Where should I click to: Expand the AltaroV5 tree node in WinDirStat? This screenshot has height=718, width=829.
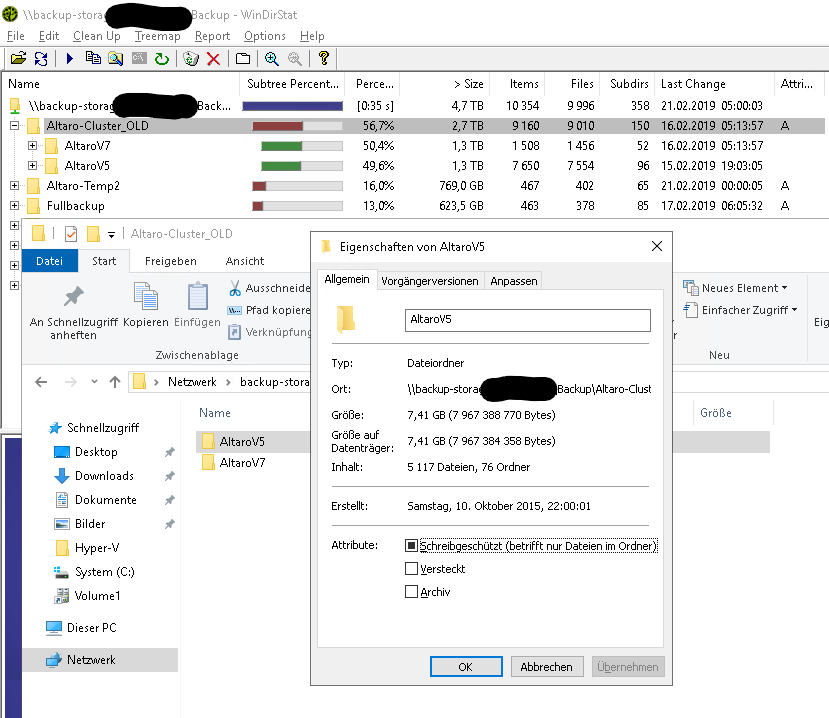pyautogui.click(x=32, y=165)
